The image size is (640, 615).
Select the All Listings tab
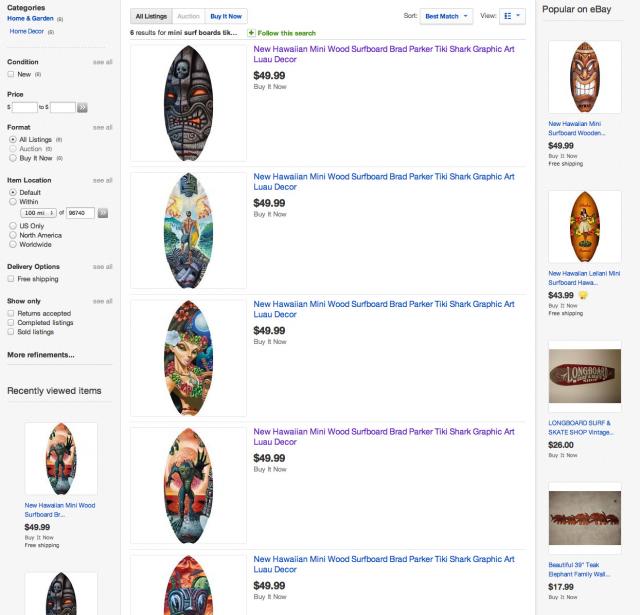click(x=151, y=16)
